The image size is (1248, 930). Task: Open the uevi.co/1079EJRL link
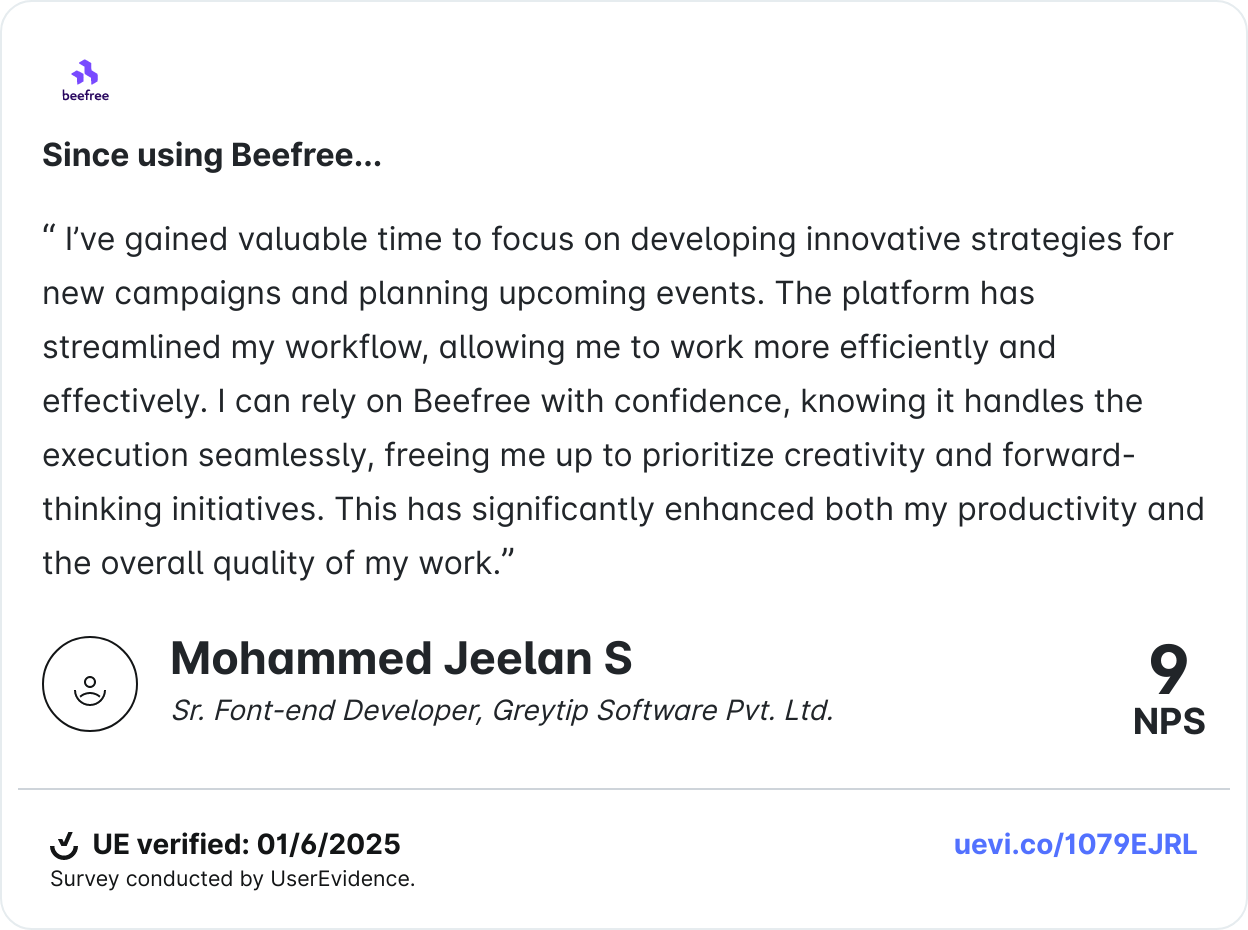[x=1075, y=845]
